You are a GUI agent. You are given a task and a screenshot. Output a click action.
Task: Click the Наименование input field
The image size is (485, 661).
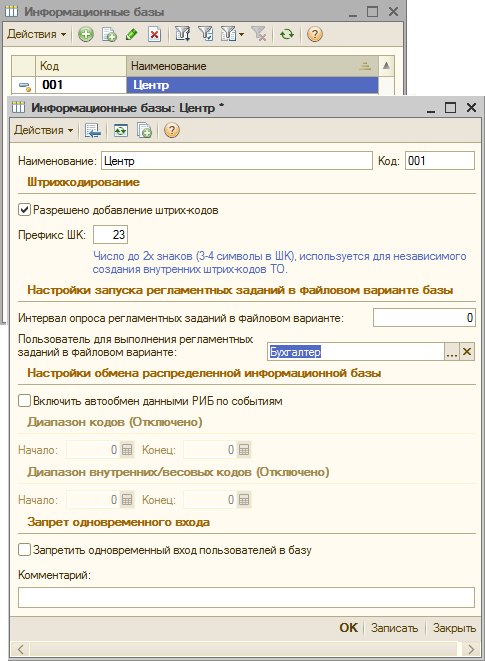(237, 161)
